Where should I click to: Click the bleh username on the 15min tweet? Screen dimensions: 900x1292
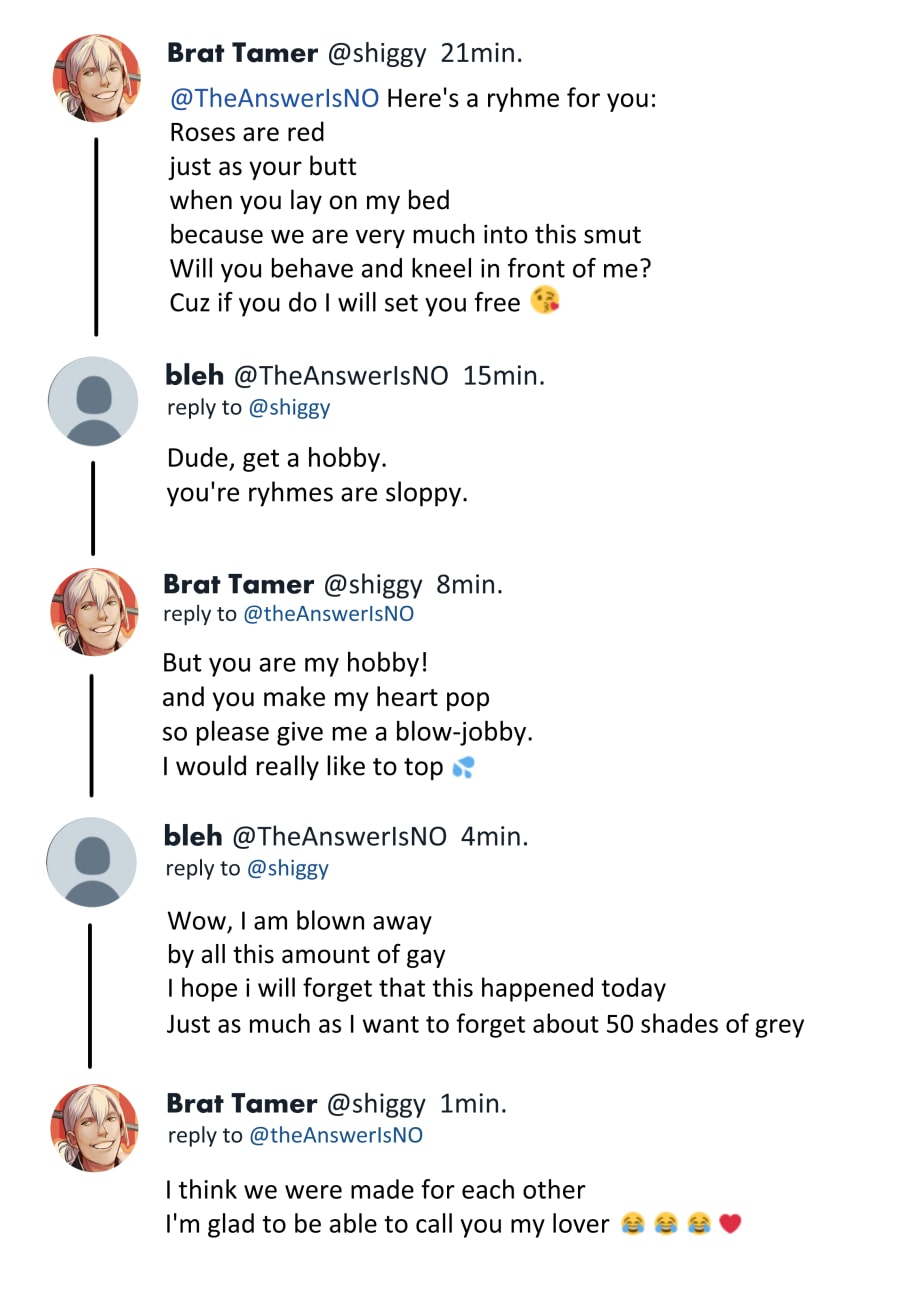coord(195,375)
